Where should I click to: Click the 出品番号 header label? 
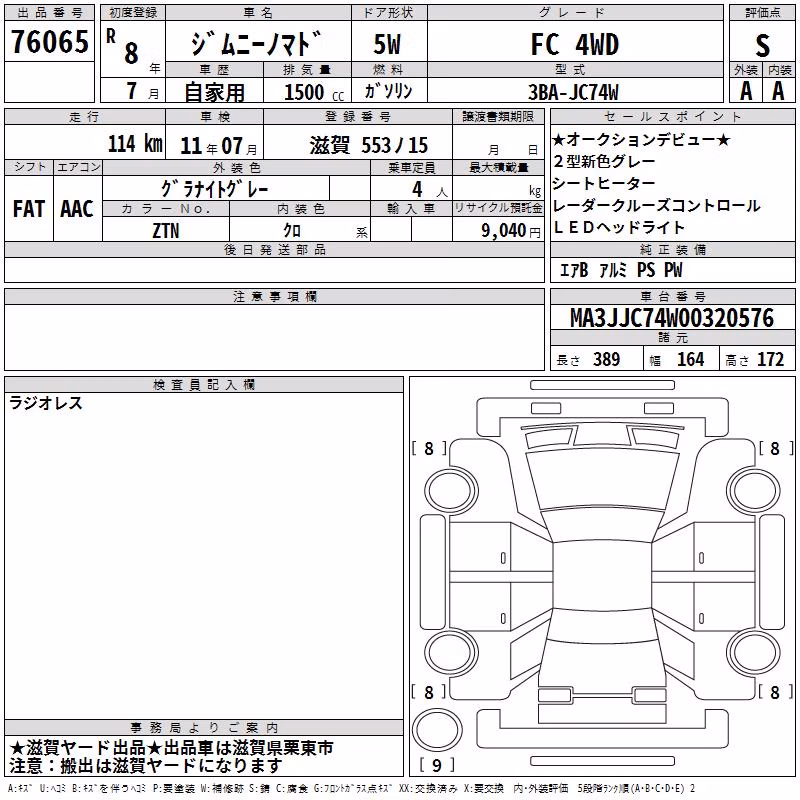point(49,13)
